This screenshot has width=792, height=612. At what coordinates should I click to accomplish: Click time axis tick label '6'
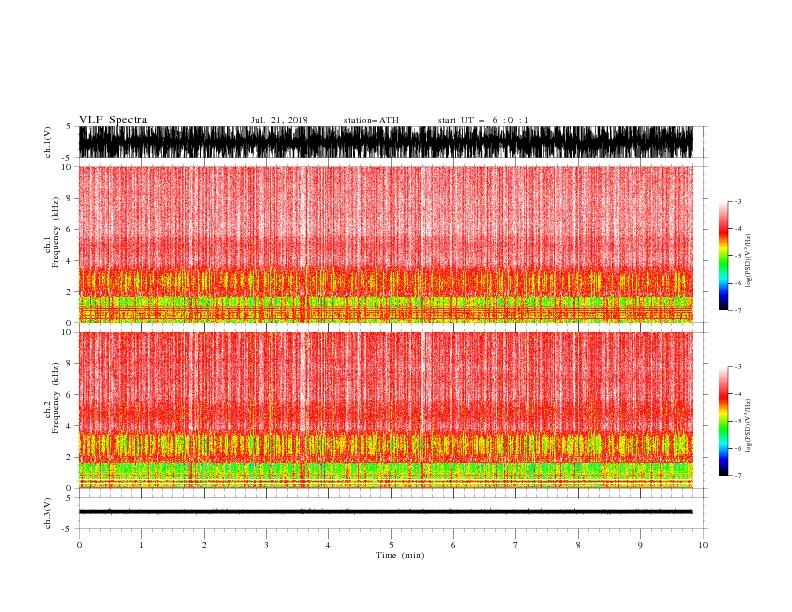pyautogui.click(x=453, y=545)
